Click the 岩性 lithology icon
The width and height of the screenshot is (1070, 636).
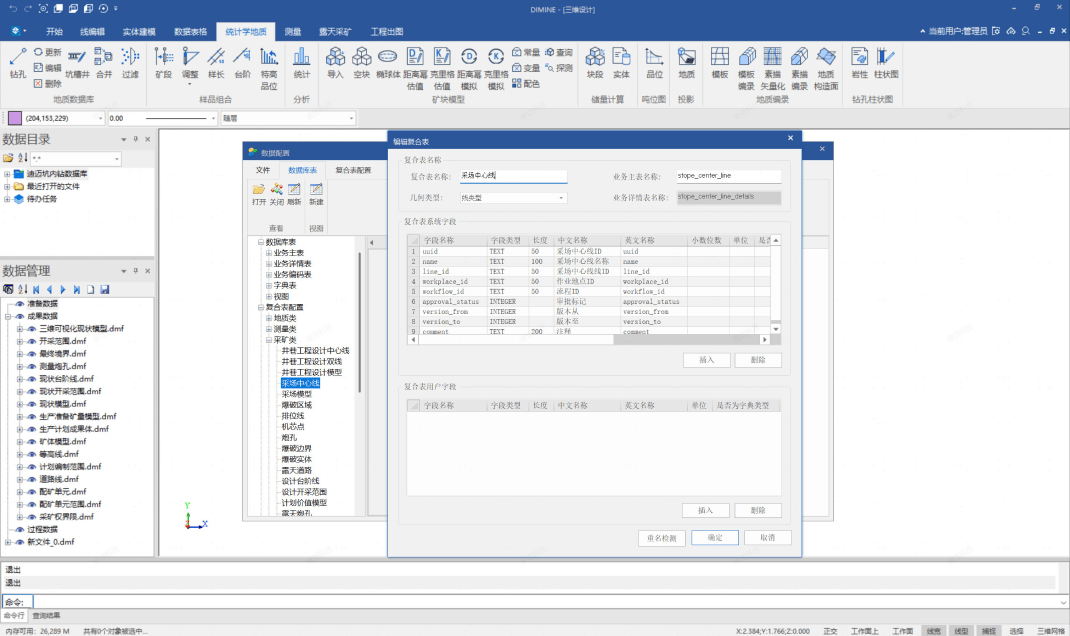click(x=860, y=63)
